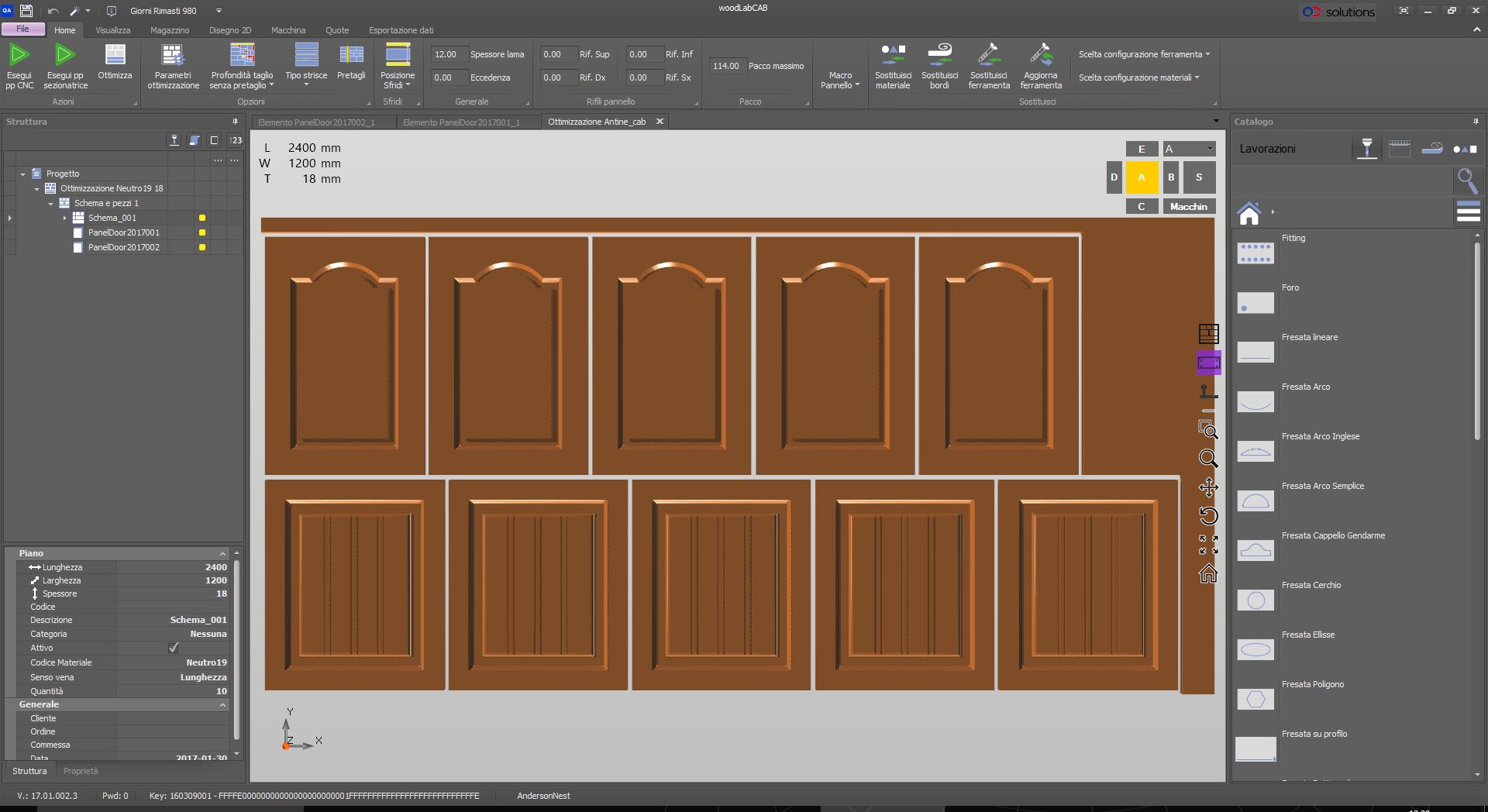Click the Spessore lama input field
1488x812 pixels.
click(x=449, y=54)
